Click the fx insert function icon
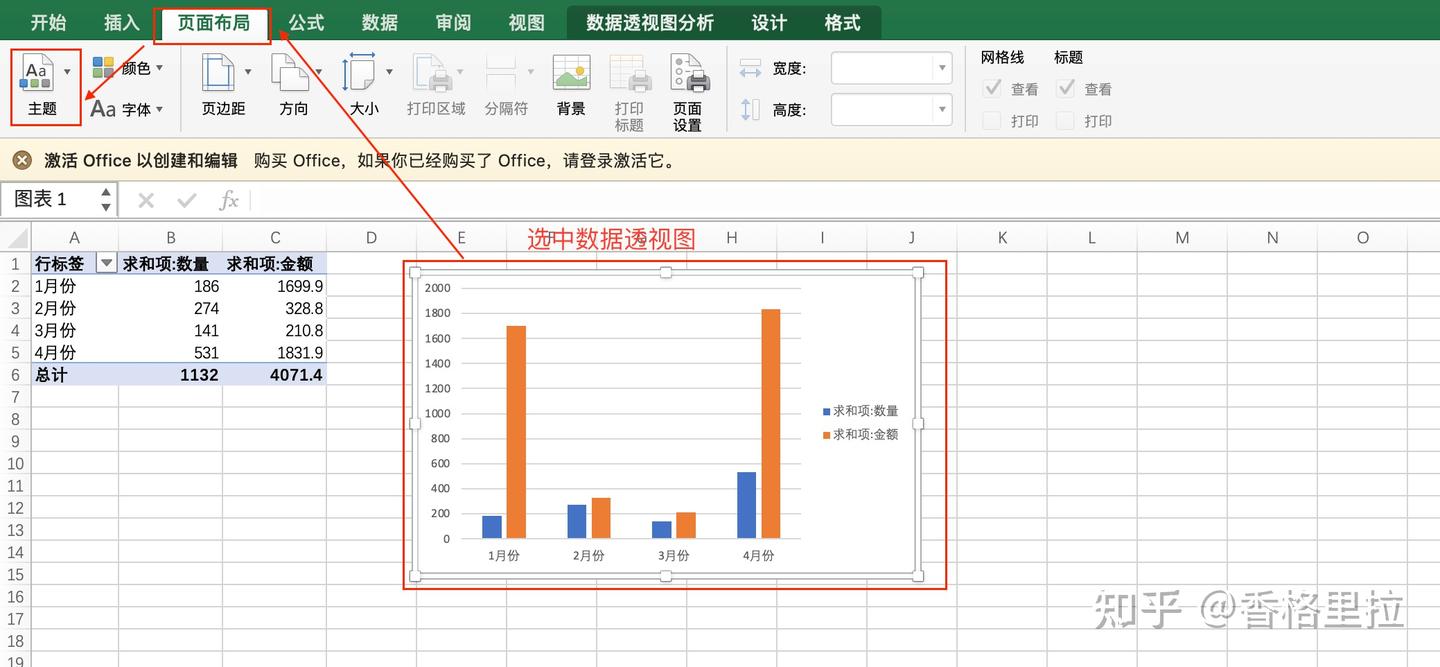 click(x=229, y=200)
